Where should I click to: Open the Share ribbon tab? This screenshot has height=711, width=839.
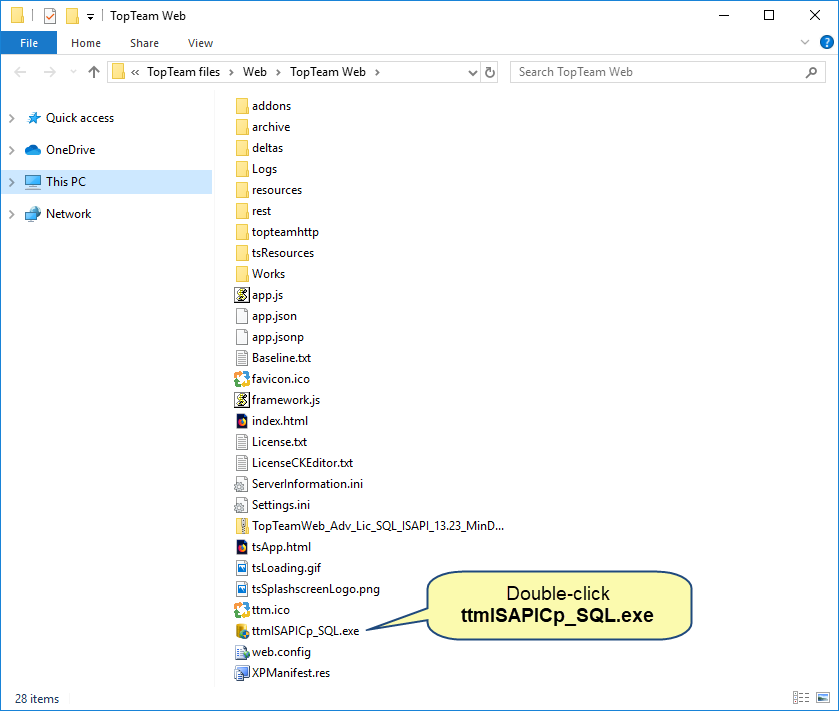[144, 43]
